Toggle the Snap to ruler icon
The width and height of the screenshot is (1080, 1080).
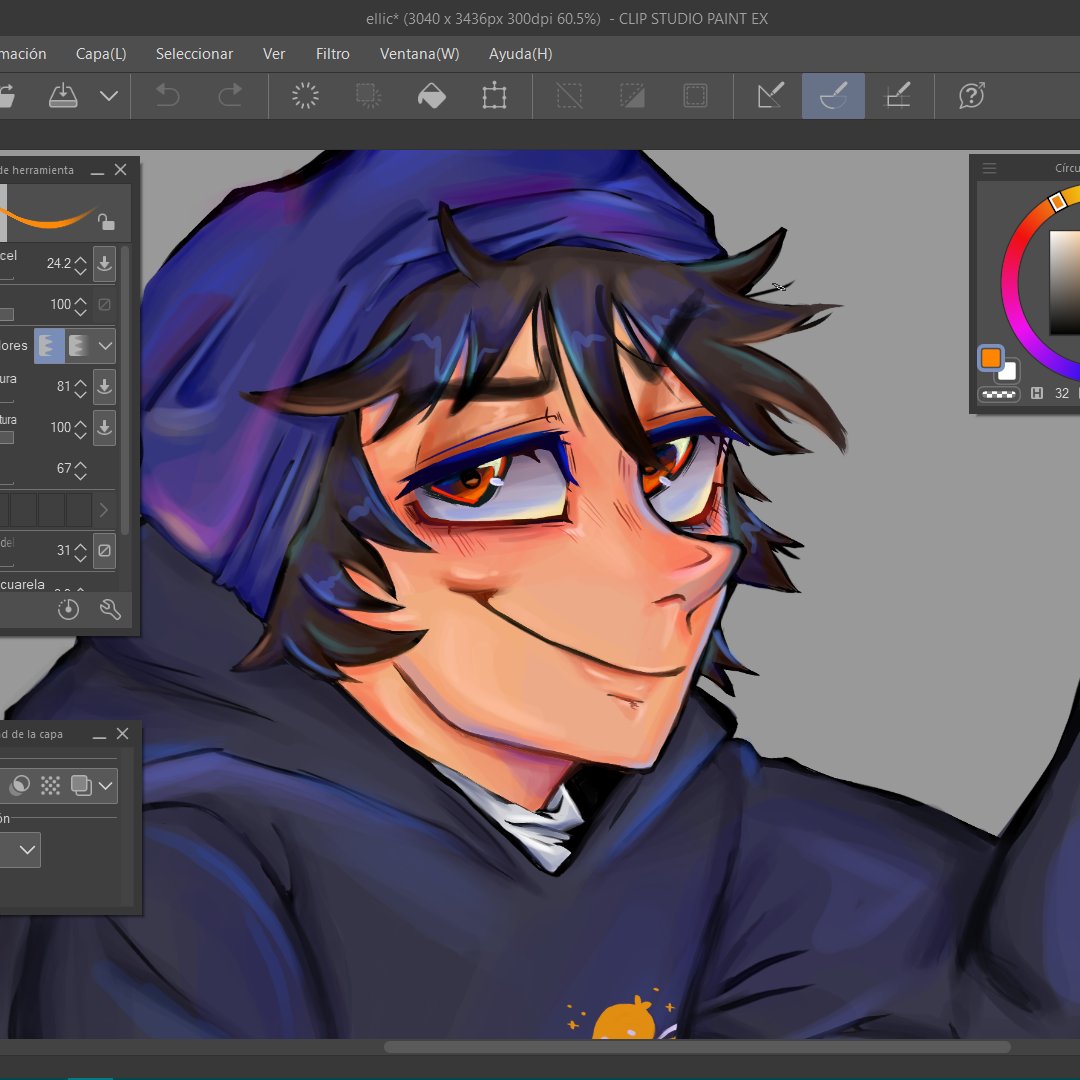tap(770, 96)
